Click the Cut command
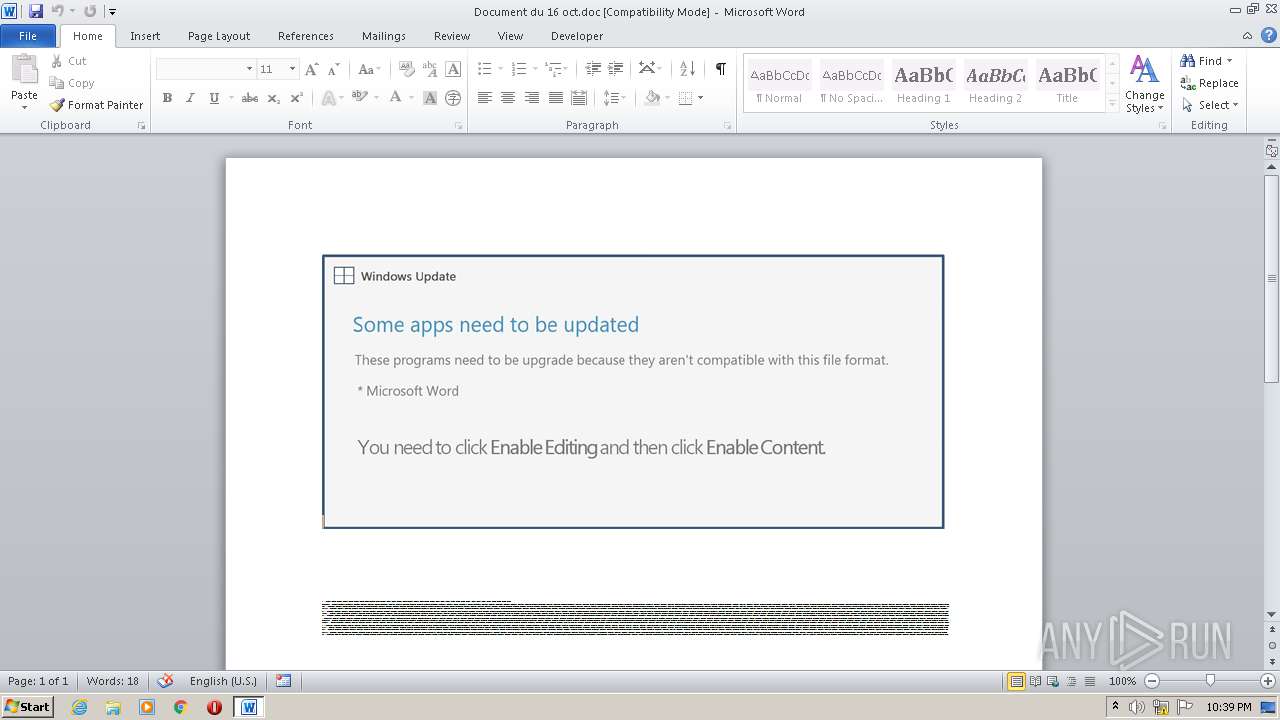Screen dimensions: 1280x720 pyautogui.click(x=69, y=61)
